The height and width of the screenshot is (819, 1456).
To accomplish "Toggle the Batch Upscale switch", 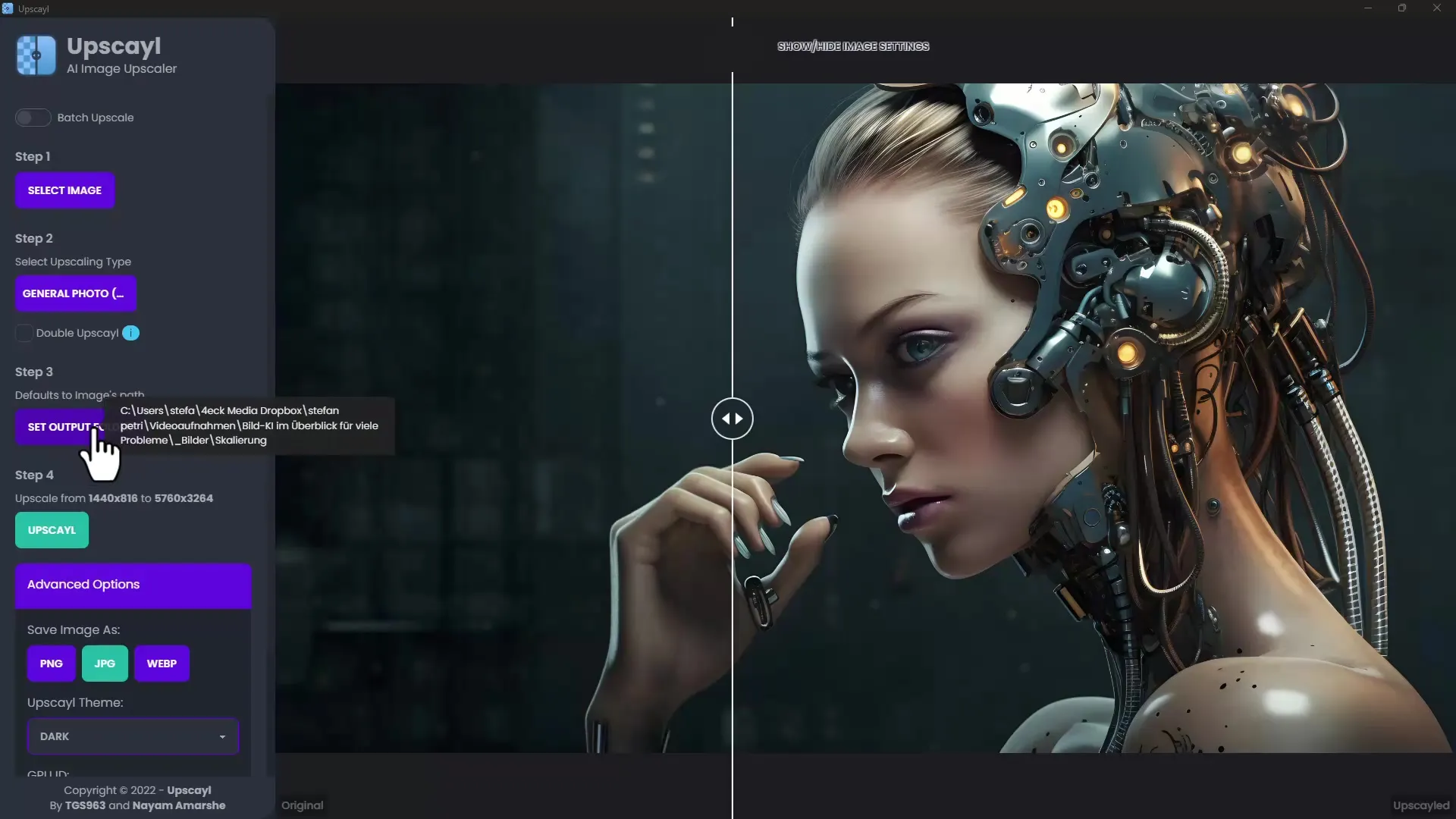I will click(32, 117).
